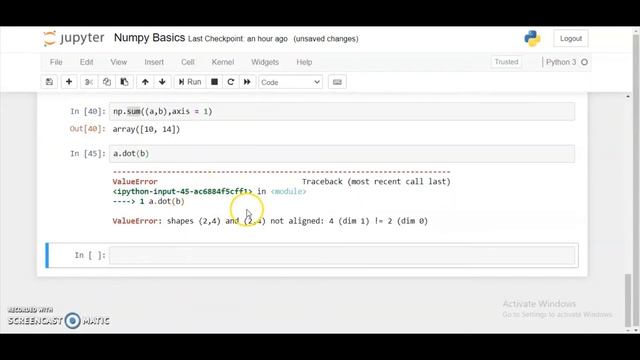Click the kernel idle indicator circle
Screen dimensions: 640x360
click(x=584, y=62)
